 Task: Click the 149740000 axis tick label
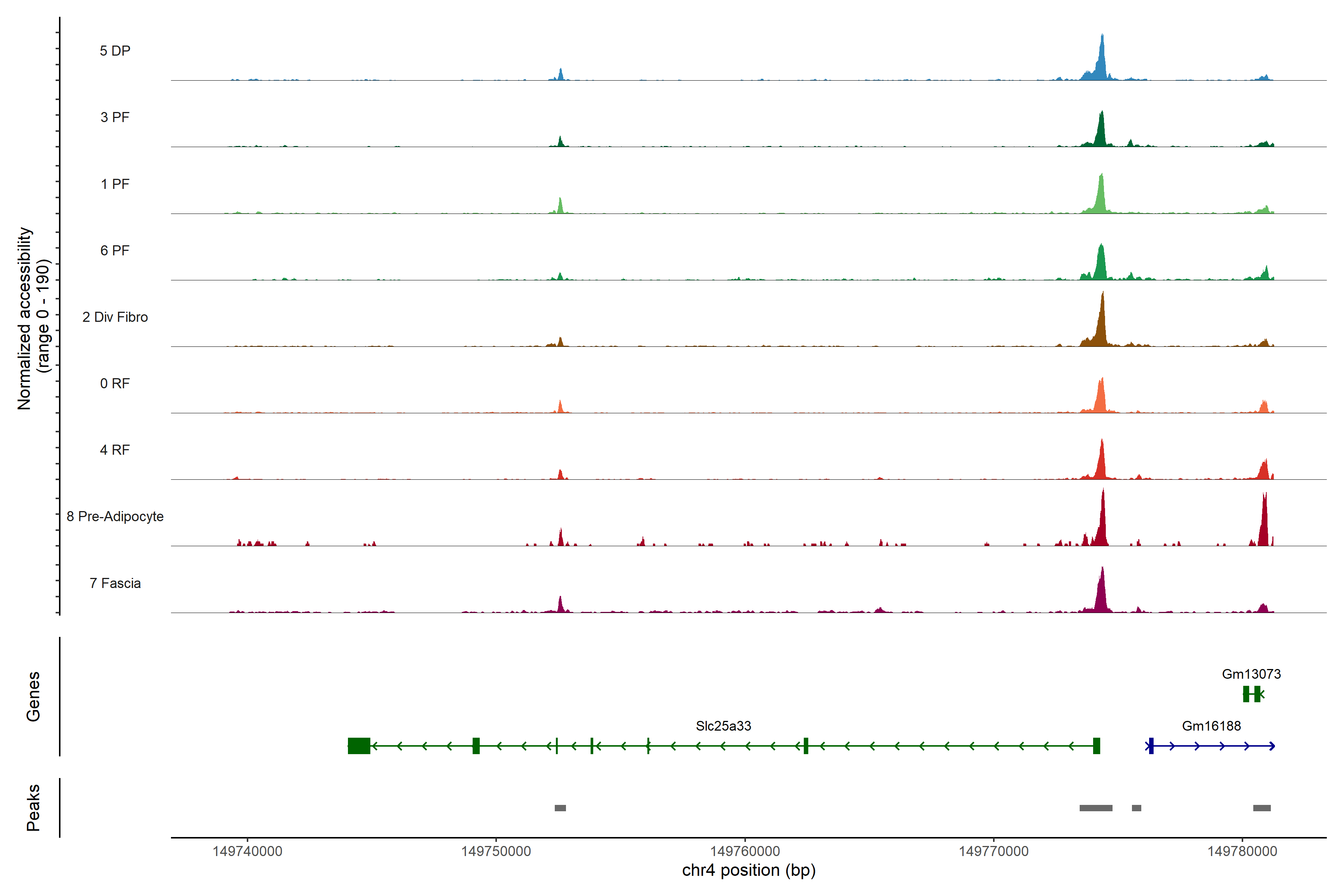coord(248,852)
